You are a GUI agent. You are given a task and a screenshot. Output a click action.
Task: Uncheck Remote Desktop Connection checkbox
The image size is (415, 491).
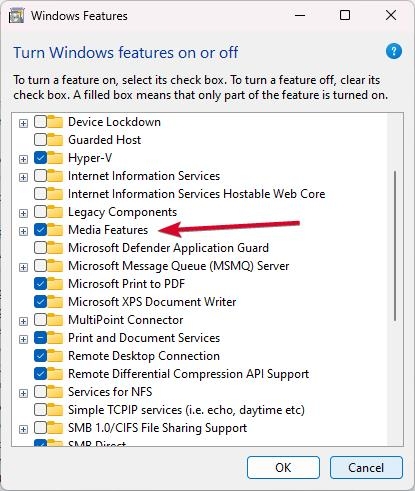tap(40, 356)
